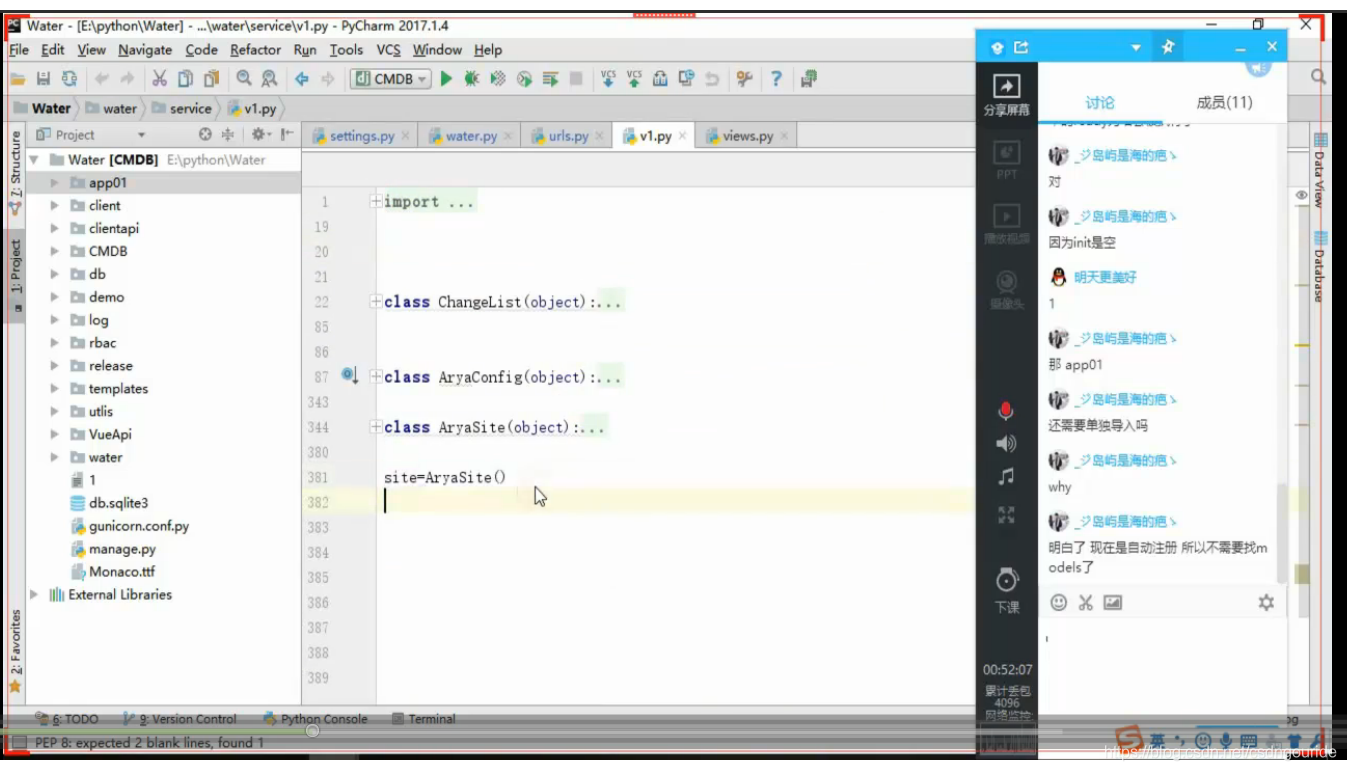Screen dimensions: 1347x771
Task: Expand the folded import block
Action: [376, 202]
